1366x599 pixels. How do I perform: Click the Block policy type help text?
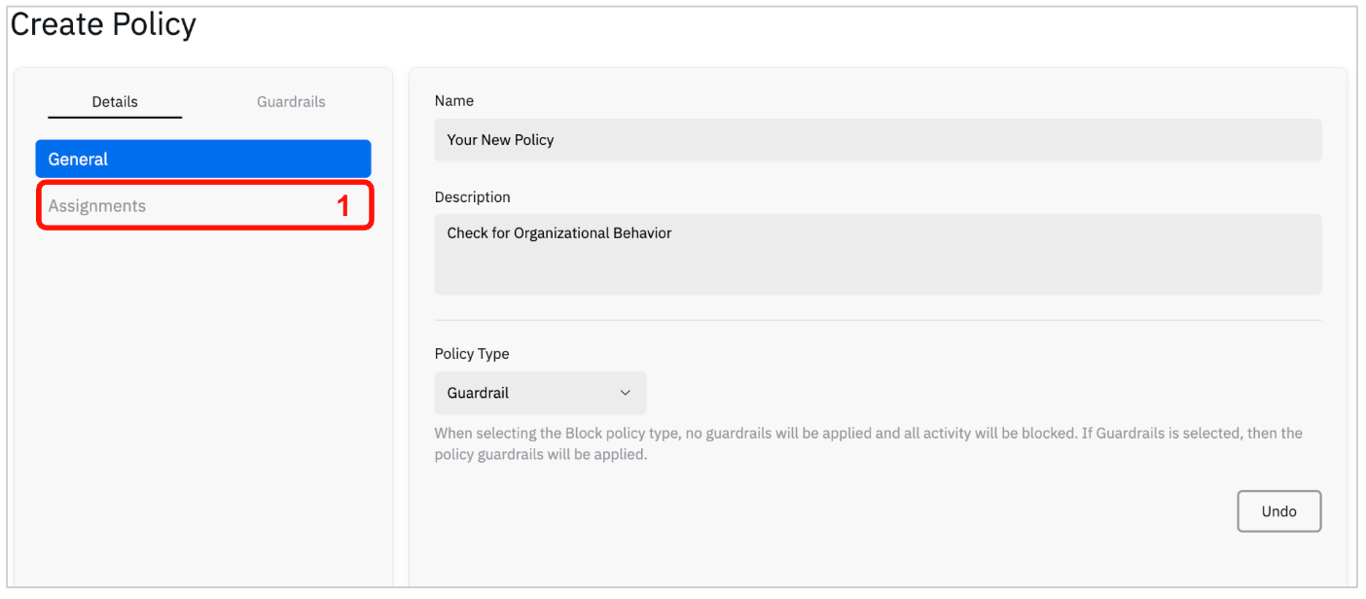[868, 444]
